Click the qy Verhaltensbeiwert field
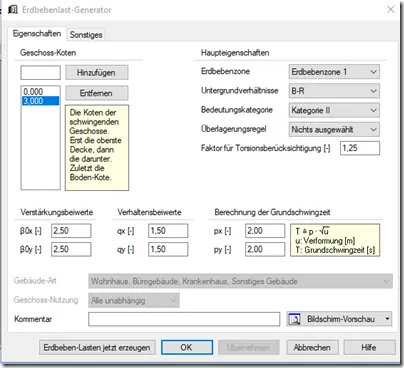The height and width of the screenshot is (368, 404). pos(168,249)
